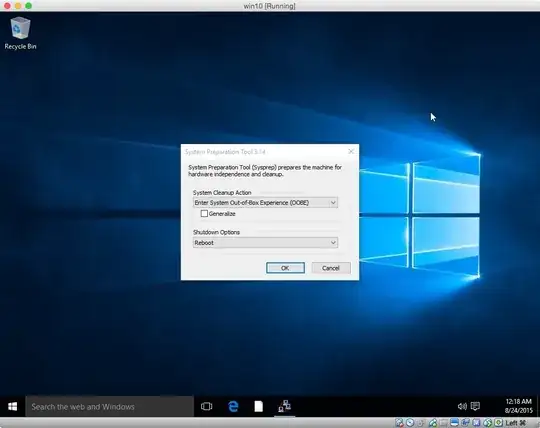Open the Action Center notifications icon
The height and width of the screenshot is (428, 540).
tap(475, 407)
